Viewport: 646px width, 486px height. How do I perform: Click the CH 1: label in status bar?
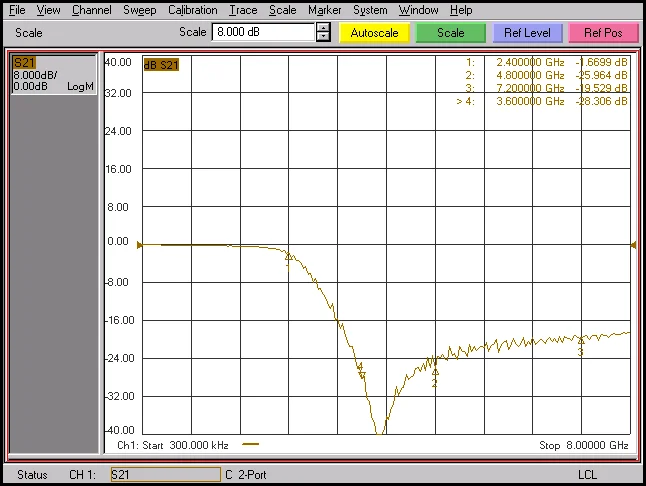(82, 475)
